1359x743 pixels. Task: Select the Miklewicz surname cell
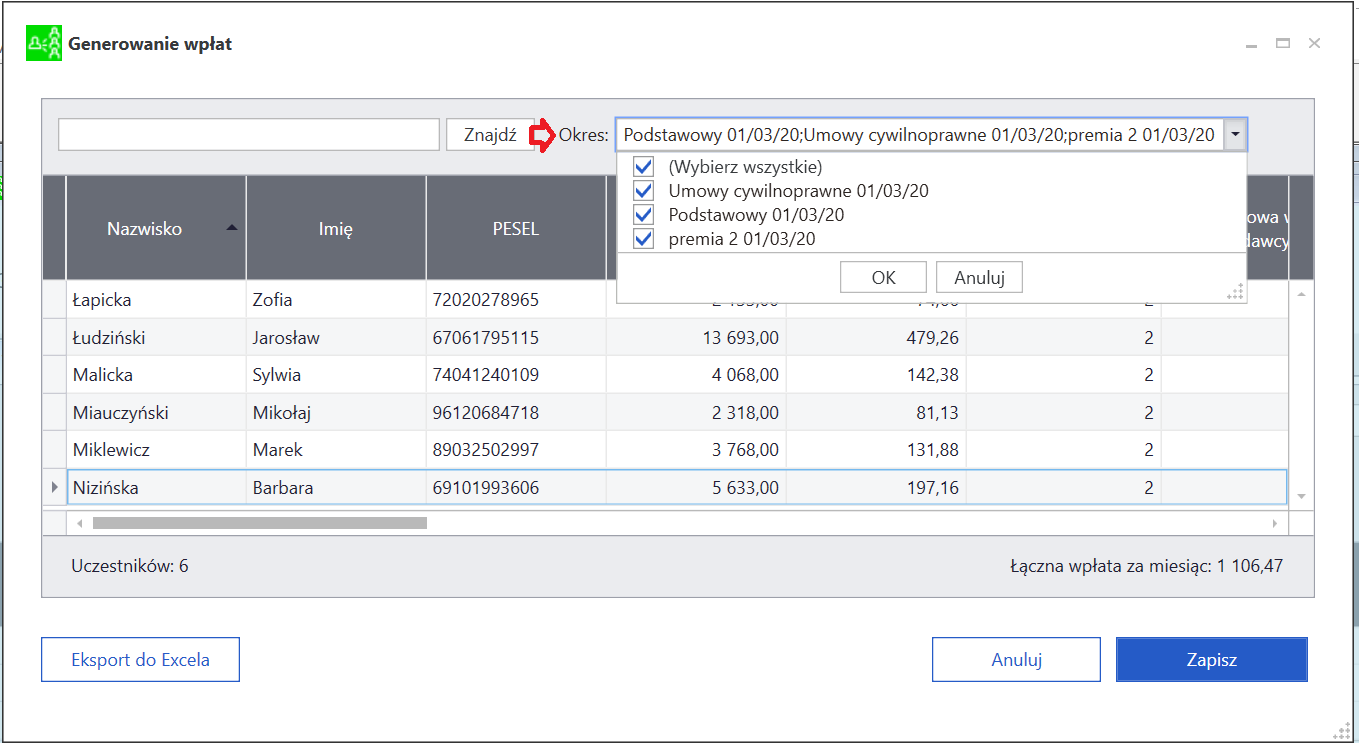click(156, 450)
